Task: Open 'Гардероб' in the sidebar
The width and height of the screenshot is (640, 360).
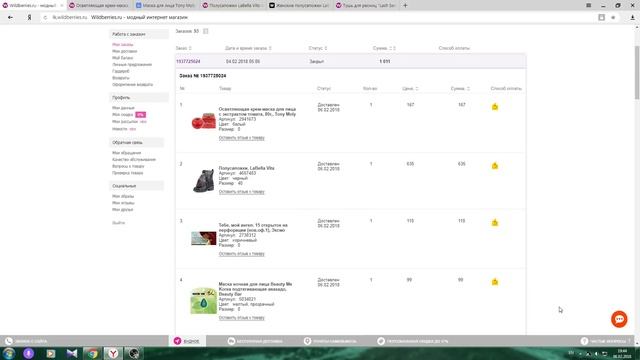Action: coord(120,71)
